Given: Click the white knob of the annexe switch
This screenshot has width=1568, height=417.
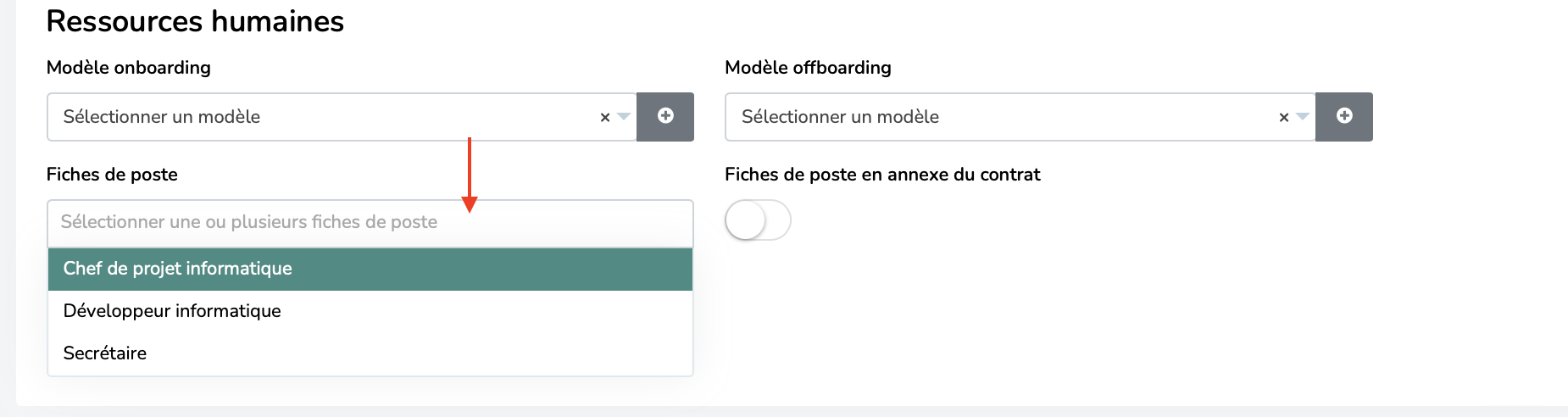Looking at the screenshot, I should click(746, 220).
